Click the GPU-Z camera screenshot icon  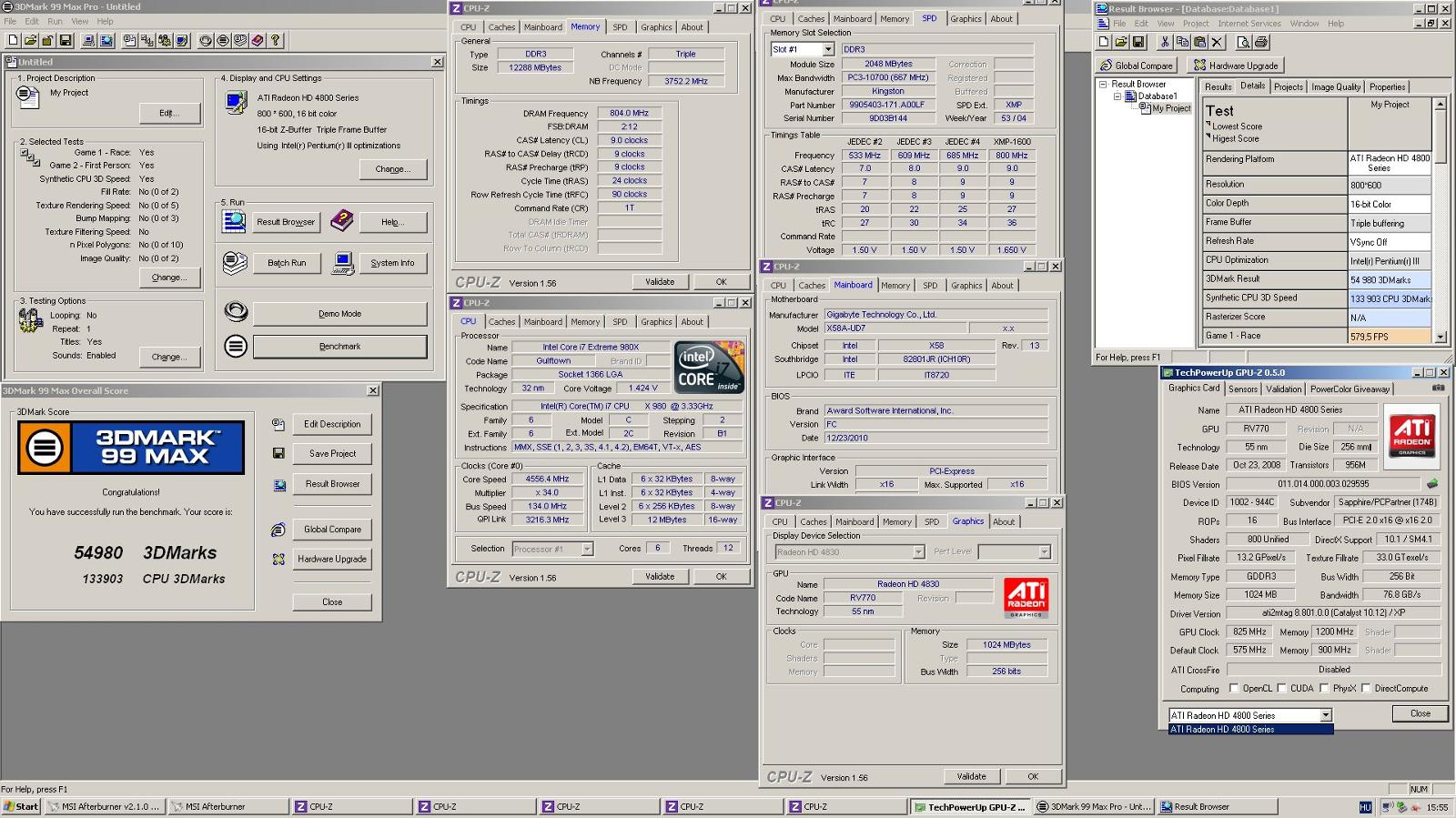pyautogui.click(x=1438, y=388)
